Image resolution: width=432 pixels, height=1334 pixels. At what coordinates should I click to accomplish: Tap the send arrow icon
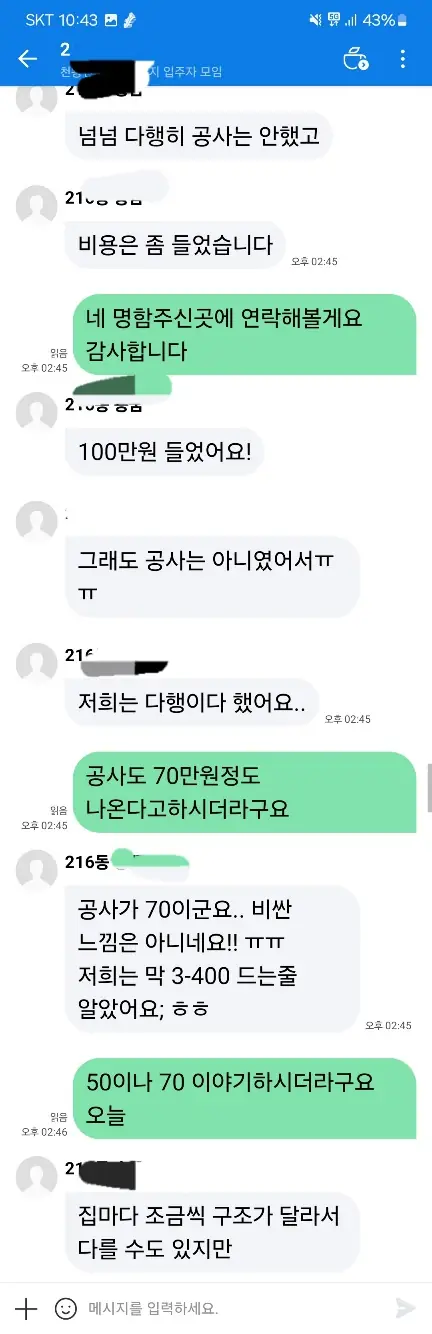405,1307
